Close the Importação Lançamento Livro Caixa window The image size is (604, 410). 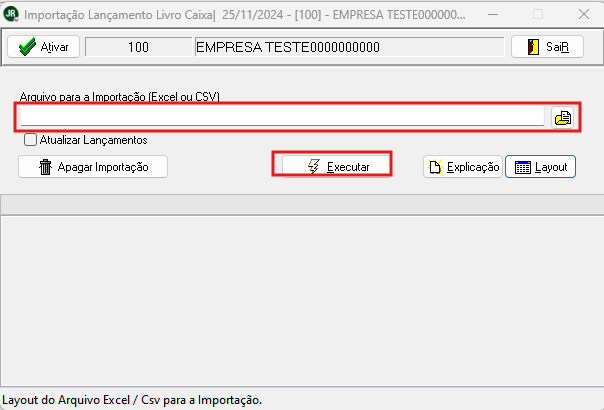click(x=584, y=14)
